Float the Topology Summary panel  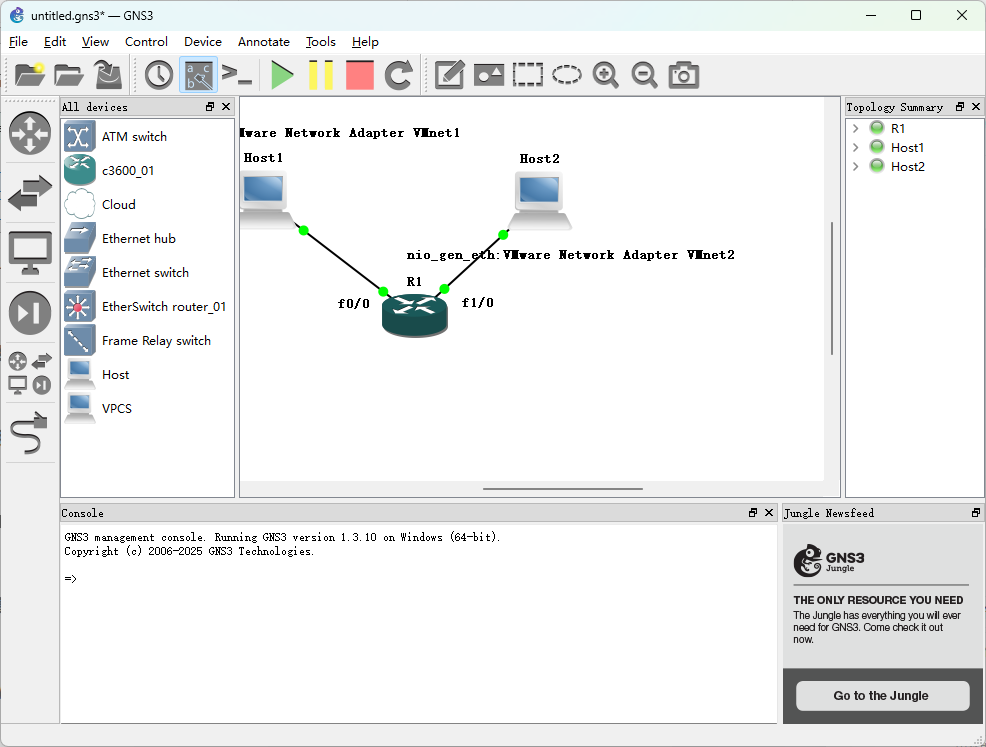tap(960, 107)
